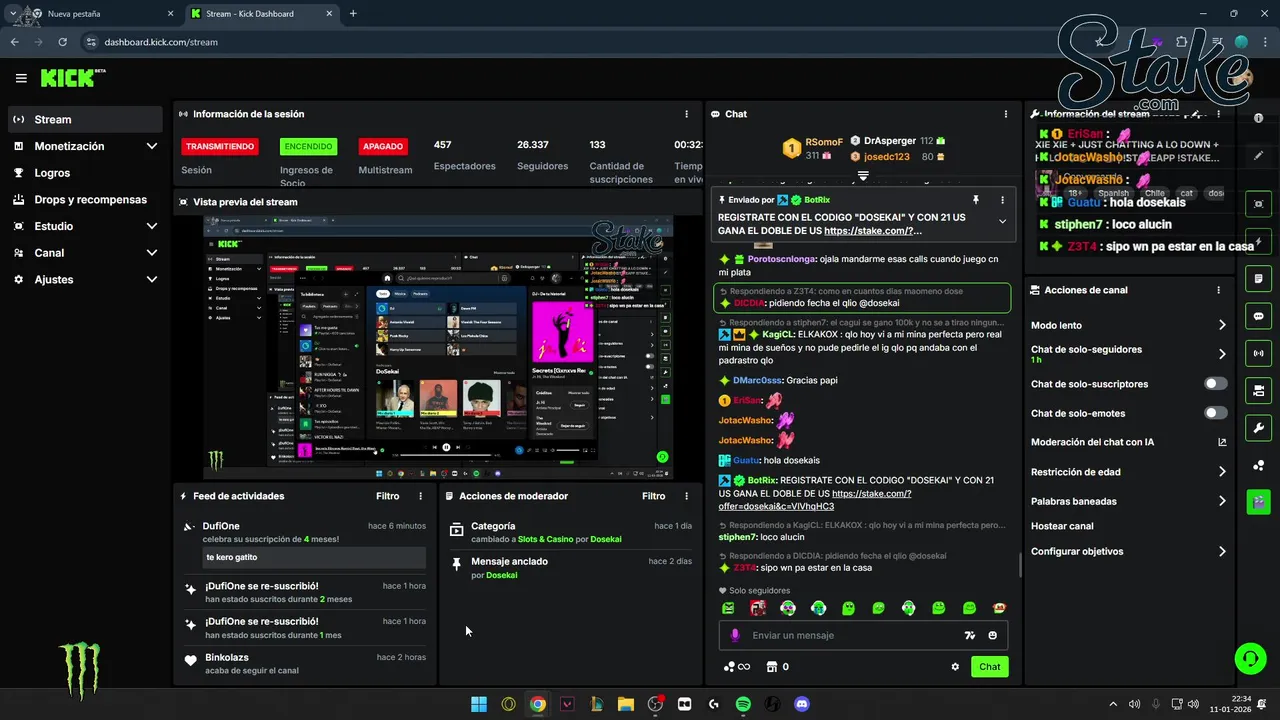Select the 'te kero gatito' message
Viewport: 1280px width, 720px height.
(314, 557)
